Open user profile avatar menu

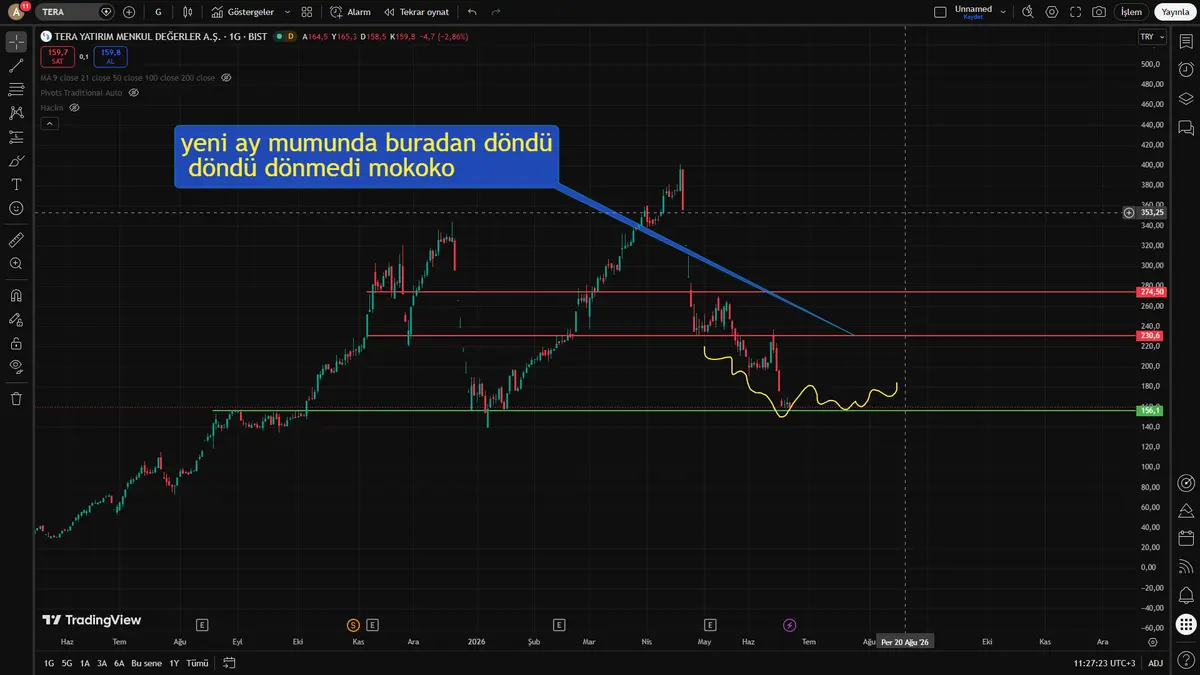[x=16, y=12]
